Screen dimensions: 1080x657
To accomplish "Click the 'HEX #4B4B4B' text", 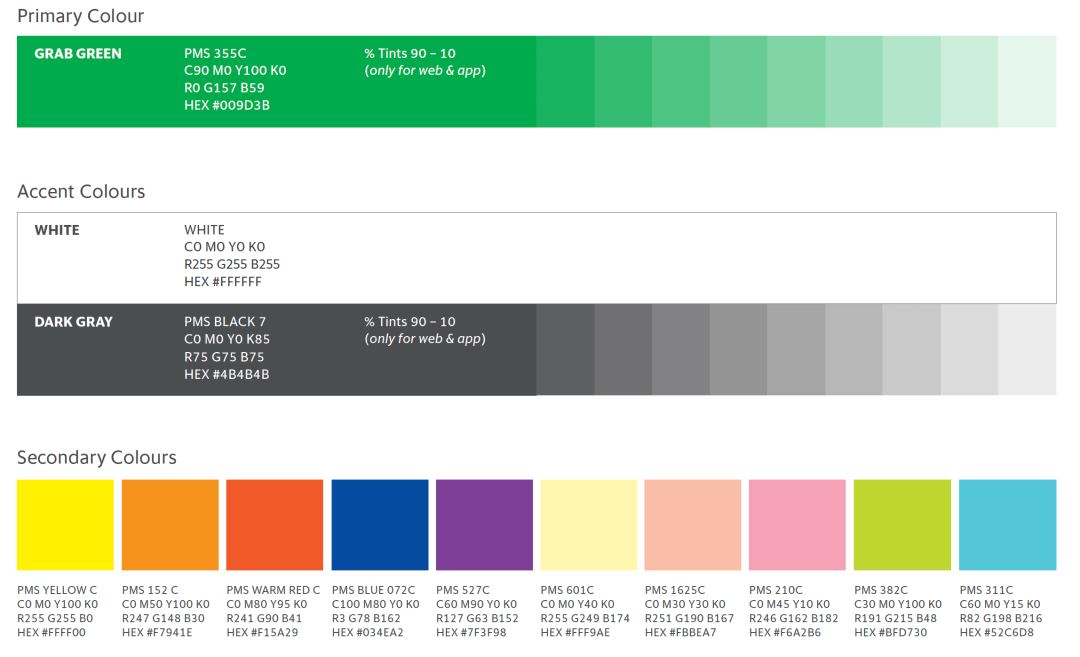I will pos(227,375).
